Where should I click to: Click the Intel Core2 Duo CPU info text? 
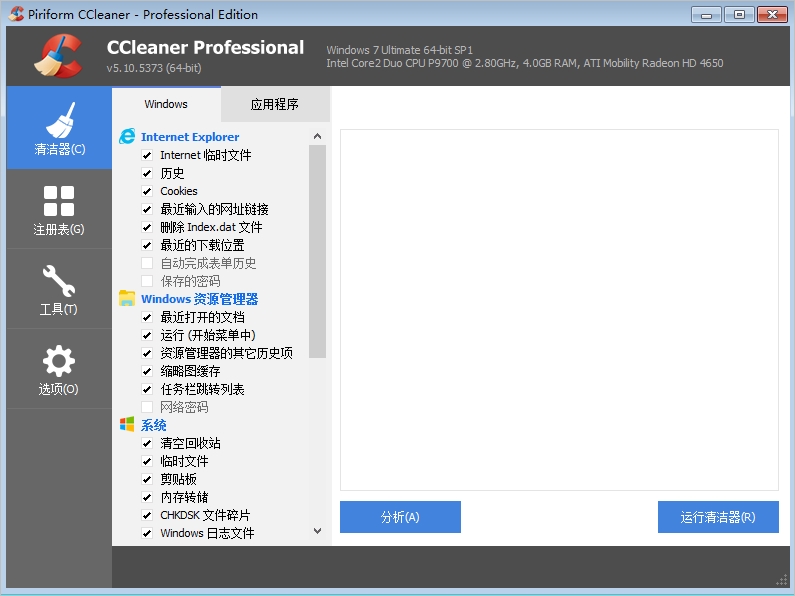click(525, 63)
